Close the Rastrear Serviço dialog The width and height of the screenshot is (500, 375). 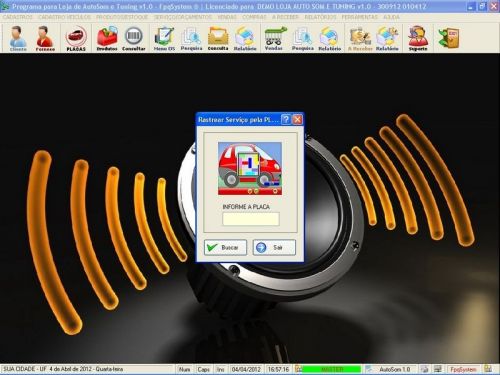[297, 119]
